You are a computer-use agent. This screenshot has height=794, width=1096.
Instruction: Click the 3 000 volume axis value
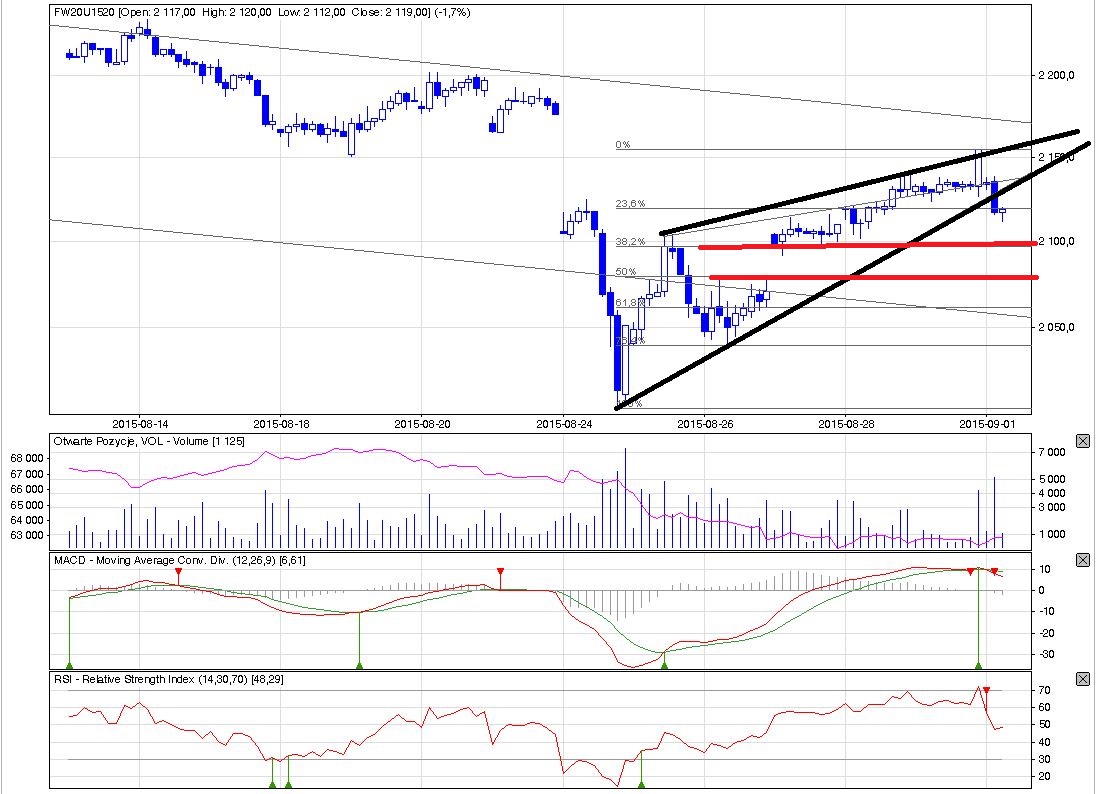pos(1052,507)
